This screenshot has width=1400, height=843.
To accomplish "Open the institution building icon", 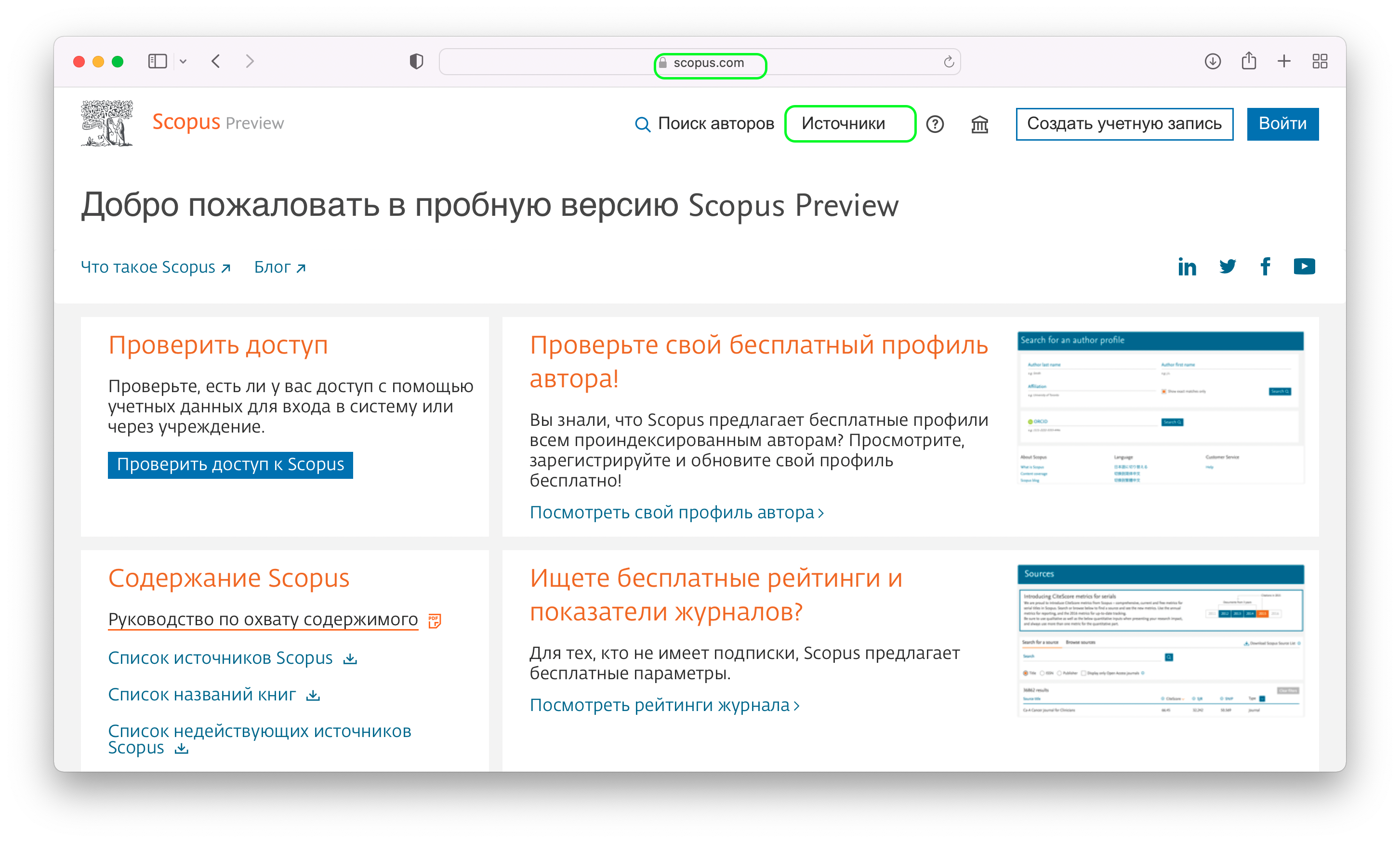I will (x=980, y=124).
